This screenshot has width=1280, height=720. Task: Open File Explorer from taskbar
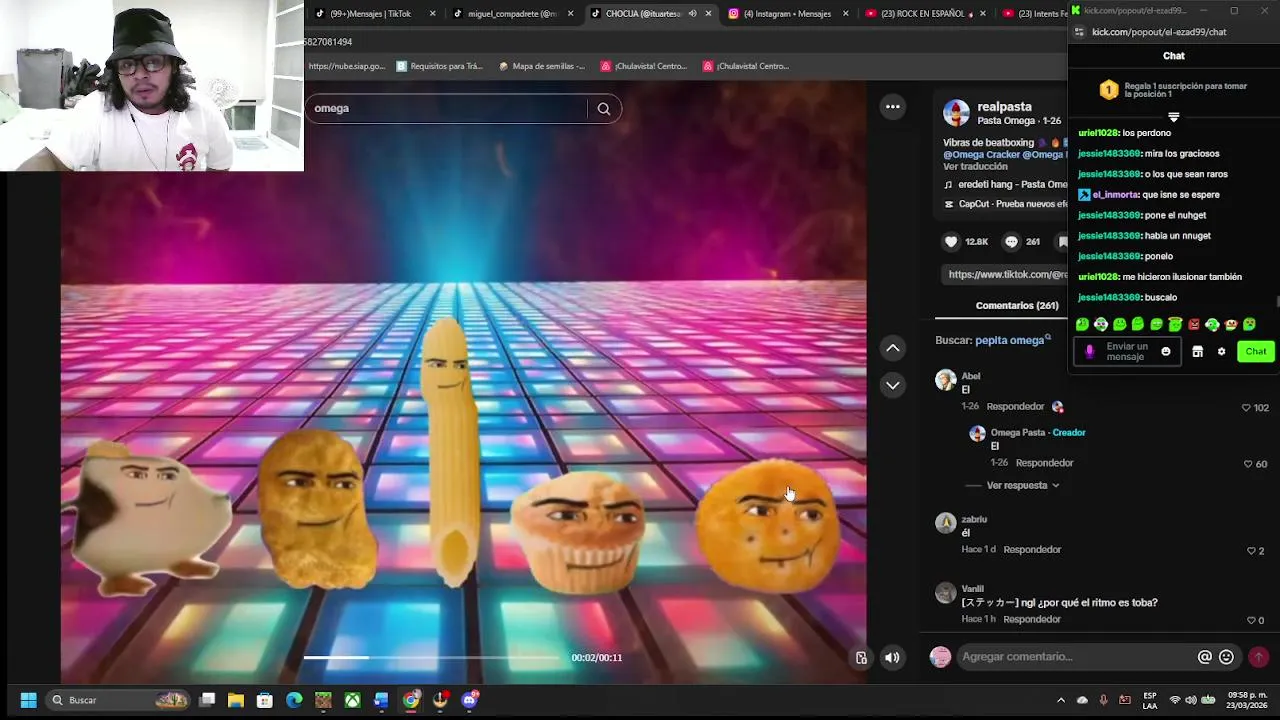point(236,700)
